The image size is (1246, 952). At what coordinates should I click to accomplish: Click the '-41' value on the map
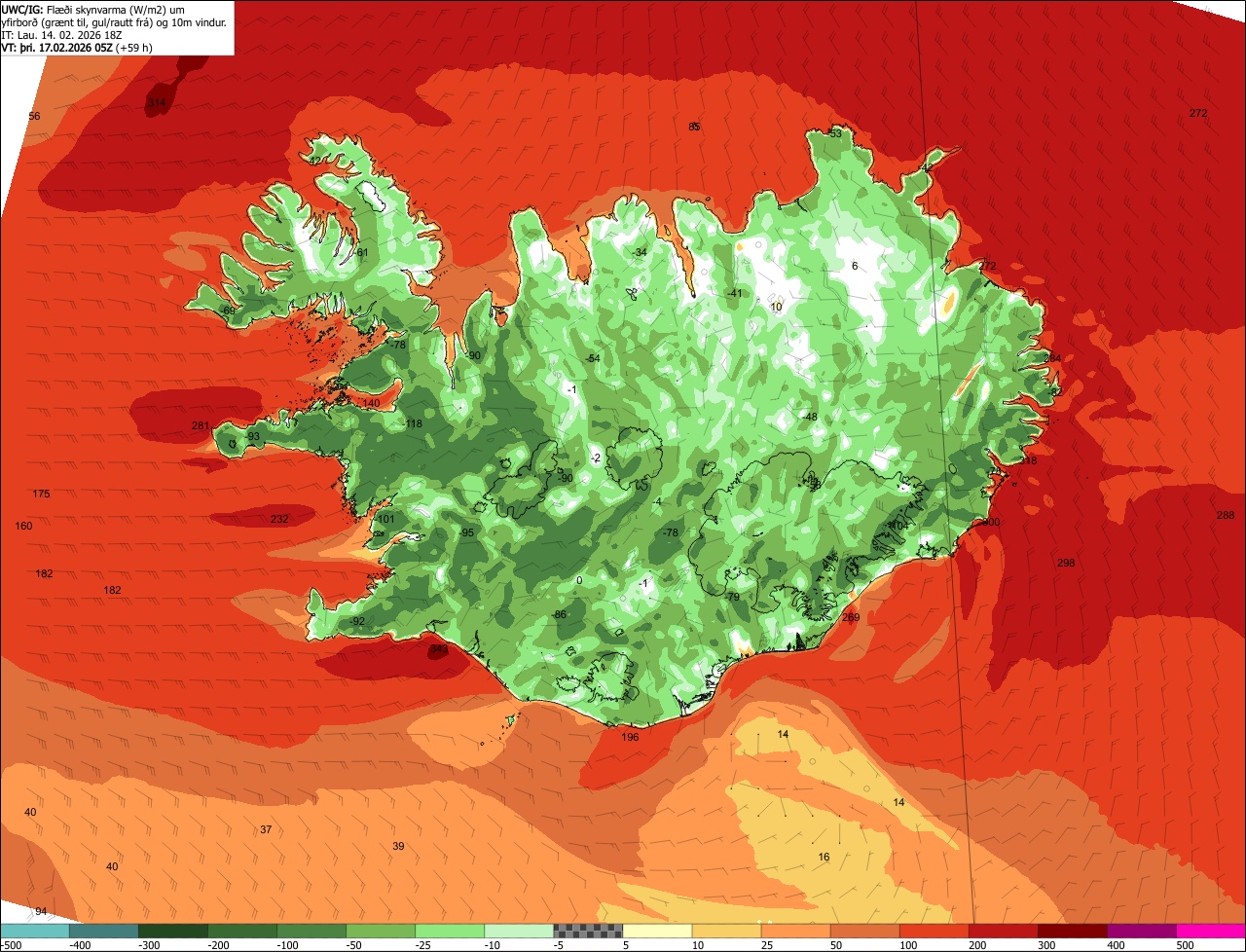[733, 293]
